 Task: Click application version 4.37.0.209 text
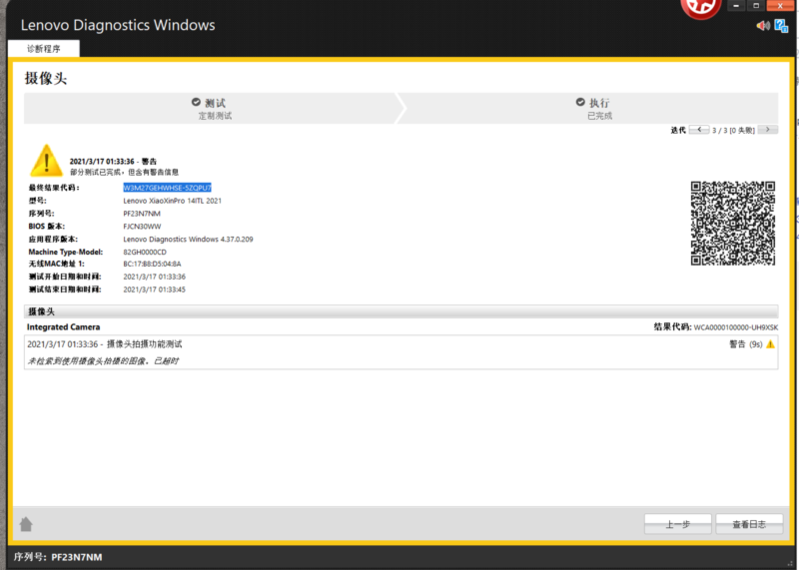coord(188,239)
